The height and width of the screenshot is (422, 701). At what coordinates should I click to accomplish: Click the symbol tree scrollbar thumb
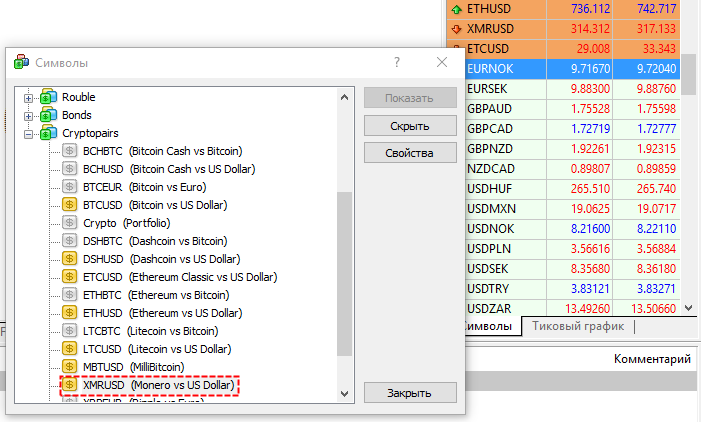pyautogui.click(x=344, y=274)
